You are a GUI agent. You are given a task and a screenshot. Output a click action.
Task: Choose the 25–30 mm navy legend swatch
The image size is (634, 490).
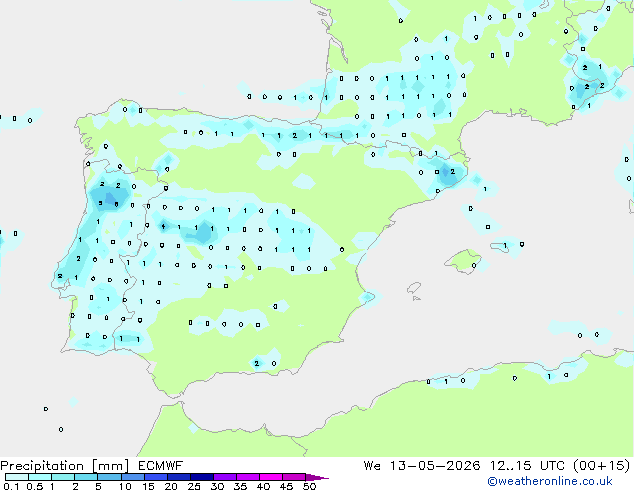pyautogui.click(x=202, y=477)
